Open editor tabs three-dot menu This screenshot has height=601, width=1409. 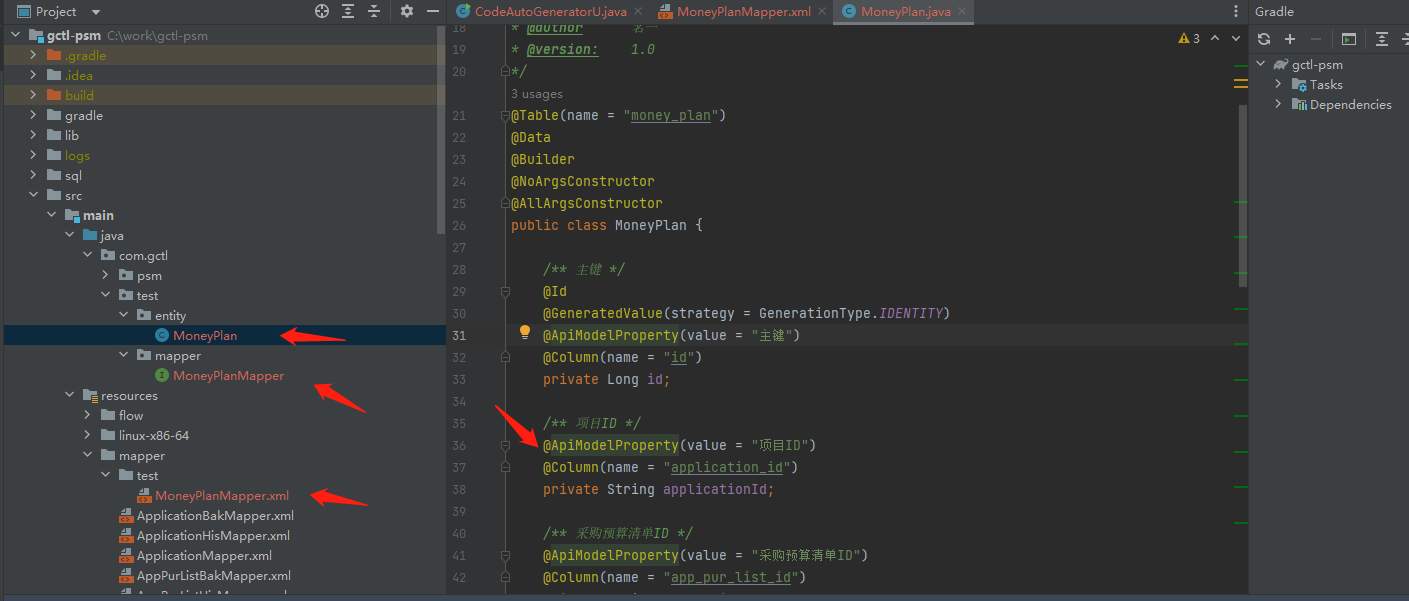1235,12
